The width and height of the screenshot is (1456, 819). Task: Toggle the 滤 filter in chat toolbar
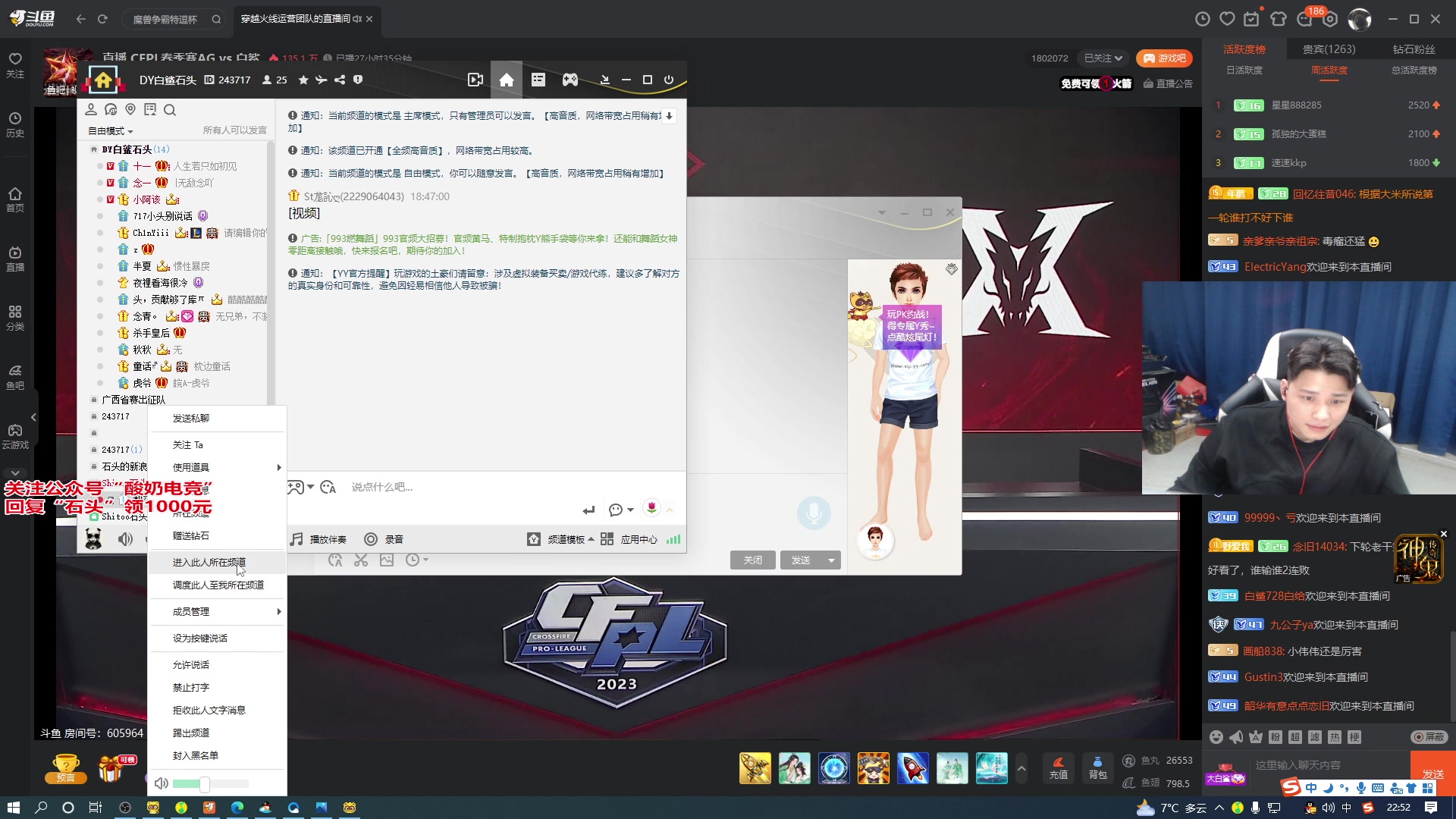pyautogui.click(x=1315, y=737)
